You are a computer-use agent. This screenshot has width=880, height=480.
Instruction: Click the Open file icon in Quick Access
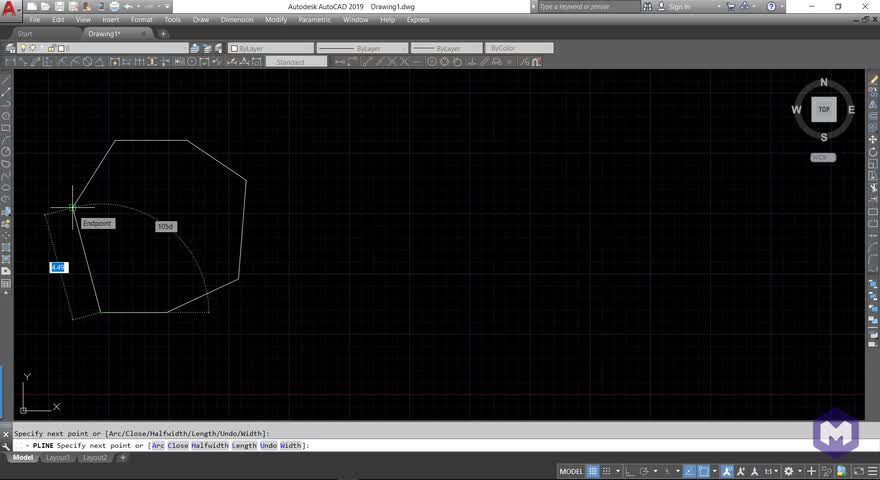(x=45, y=7)
